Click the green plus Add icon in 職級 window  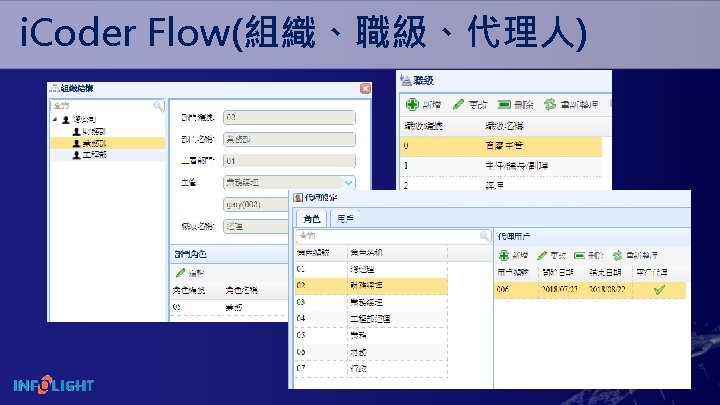[412, 105]
